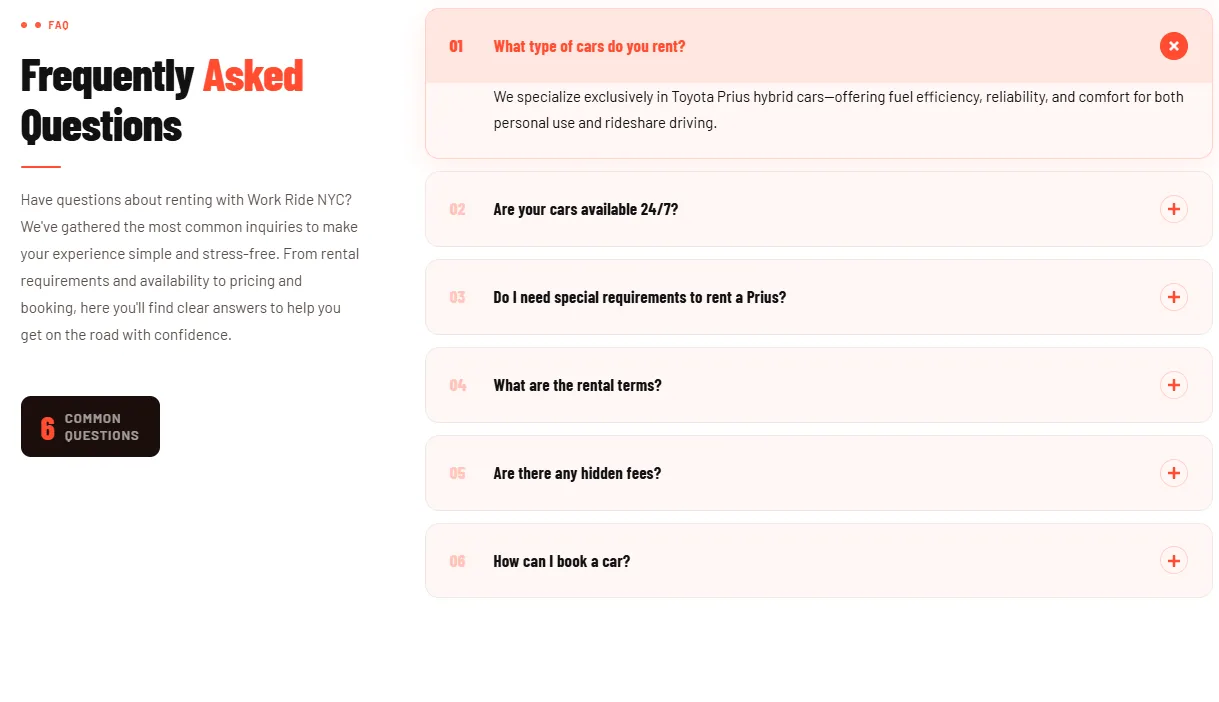
Task: Open the "What are the rental terms?" accordion
Action: (x=818, y=385)
